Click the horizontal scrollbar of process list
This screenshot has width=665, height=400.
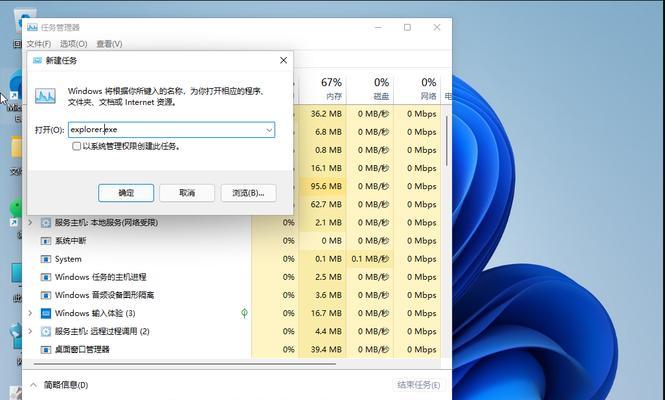coord(185,364)
